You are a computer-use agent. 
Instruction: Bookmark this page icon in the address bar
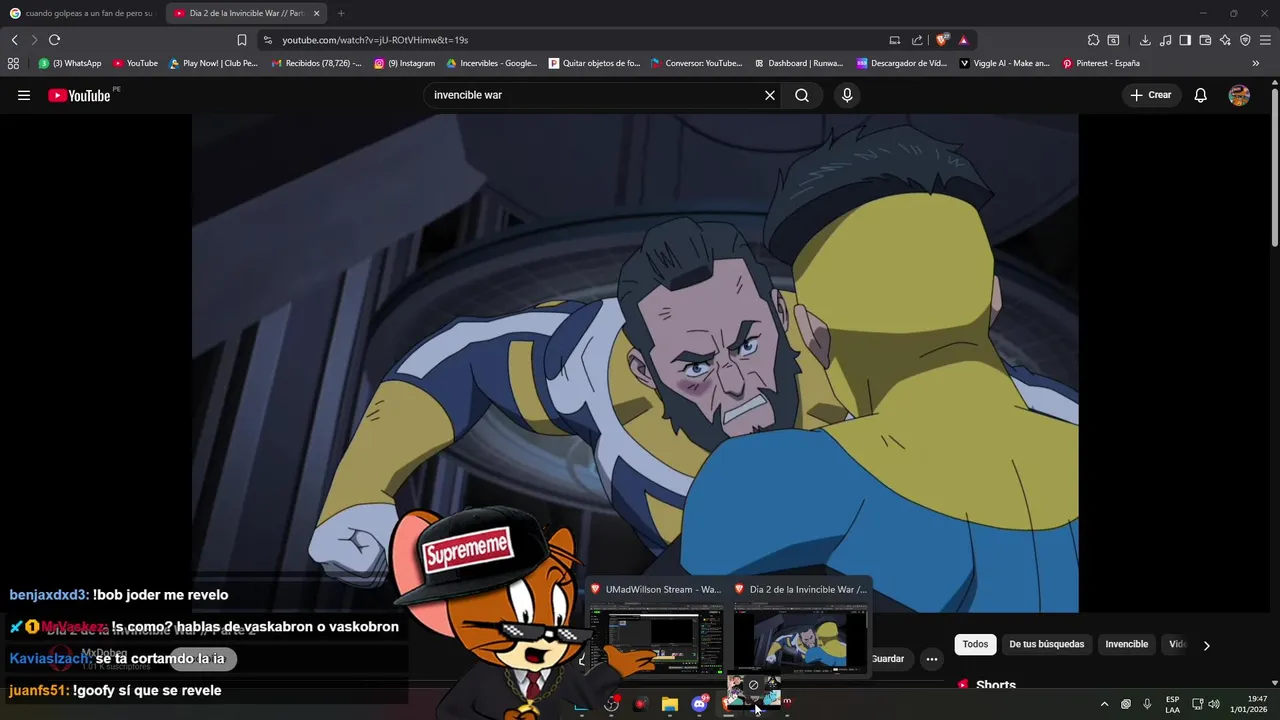pyautogui.click(x=241, y=40)
